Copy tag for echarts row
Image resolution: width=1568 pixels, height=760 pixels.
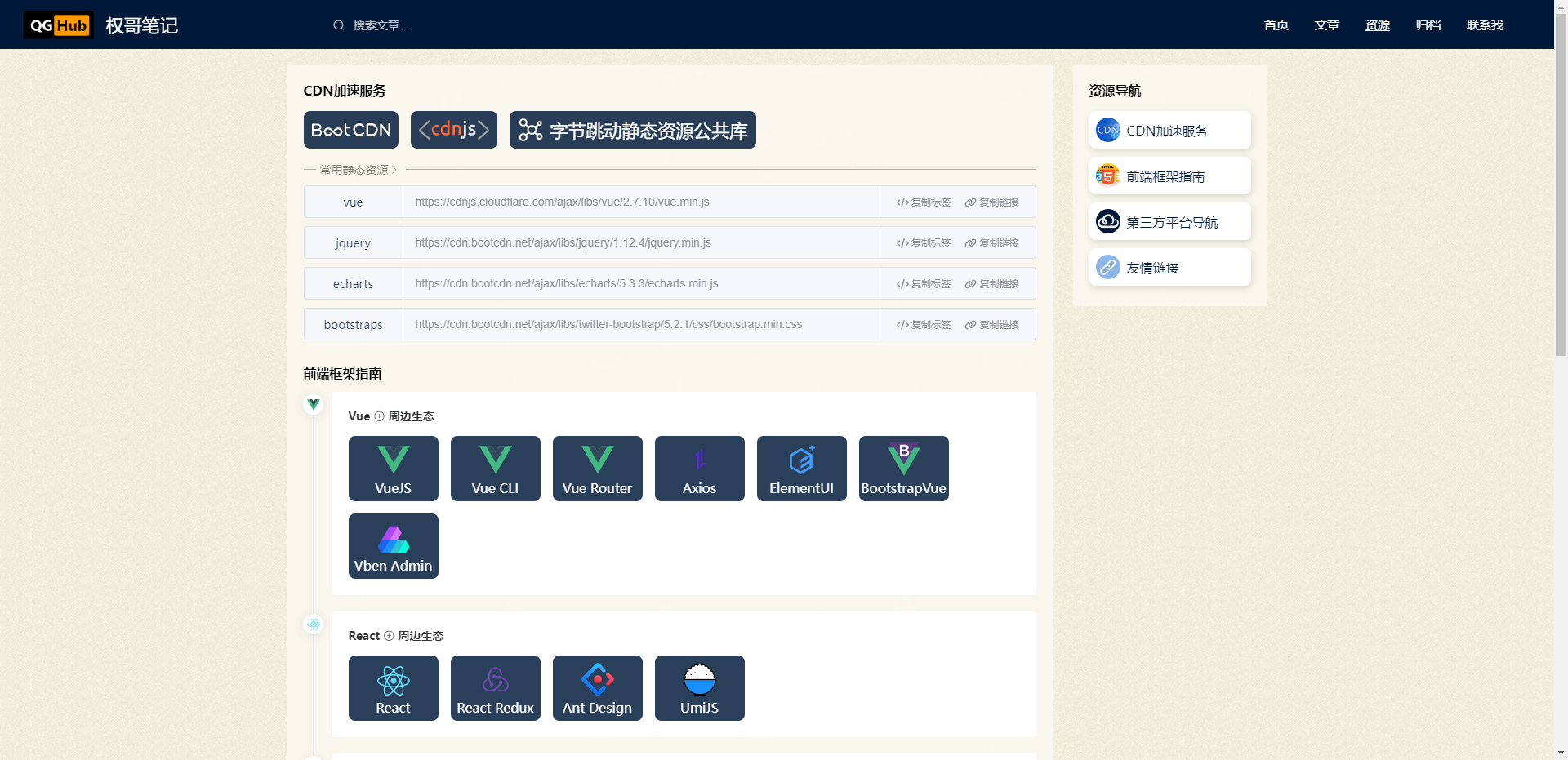tap(924, 284)
